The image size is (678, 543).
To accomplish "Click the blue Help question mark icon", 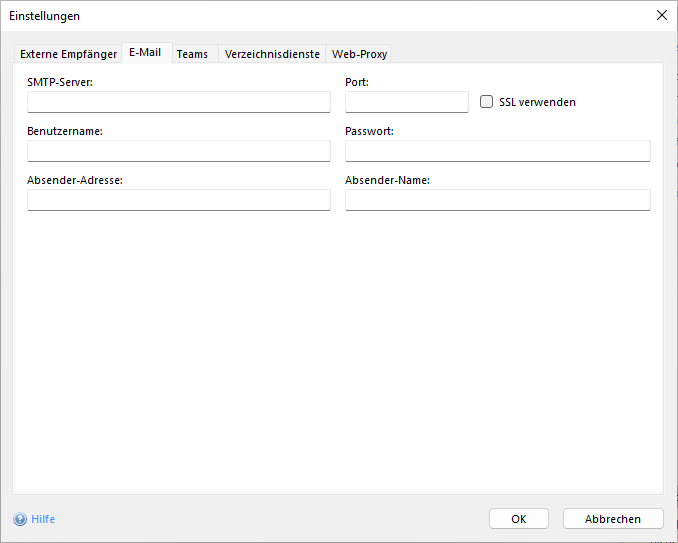I will click(20, 519).
